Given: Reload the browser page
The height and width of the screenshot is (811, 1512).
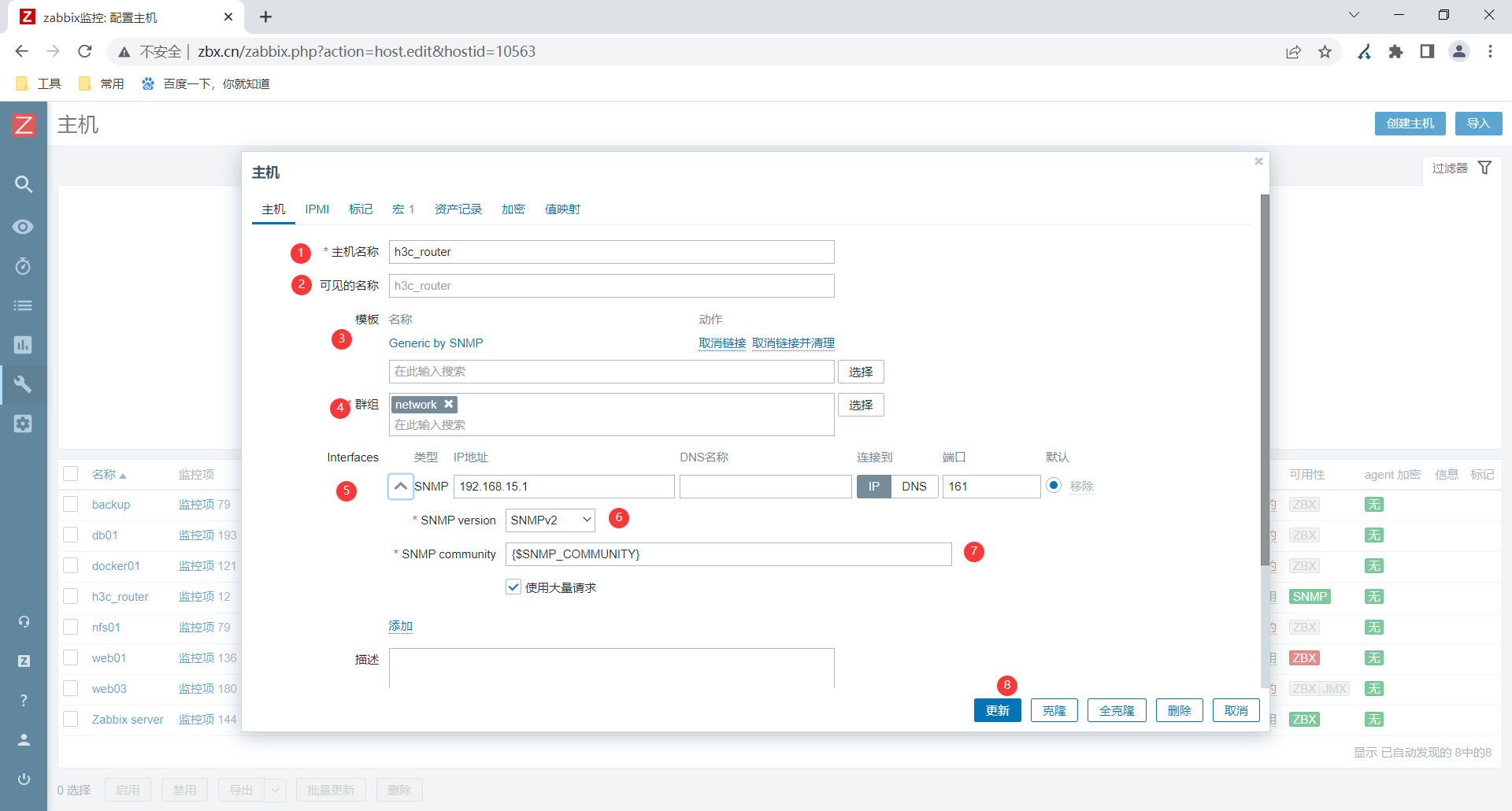Looking at the screenshot, I should point(85,51).
